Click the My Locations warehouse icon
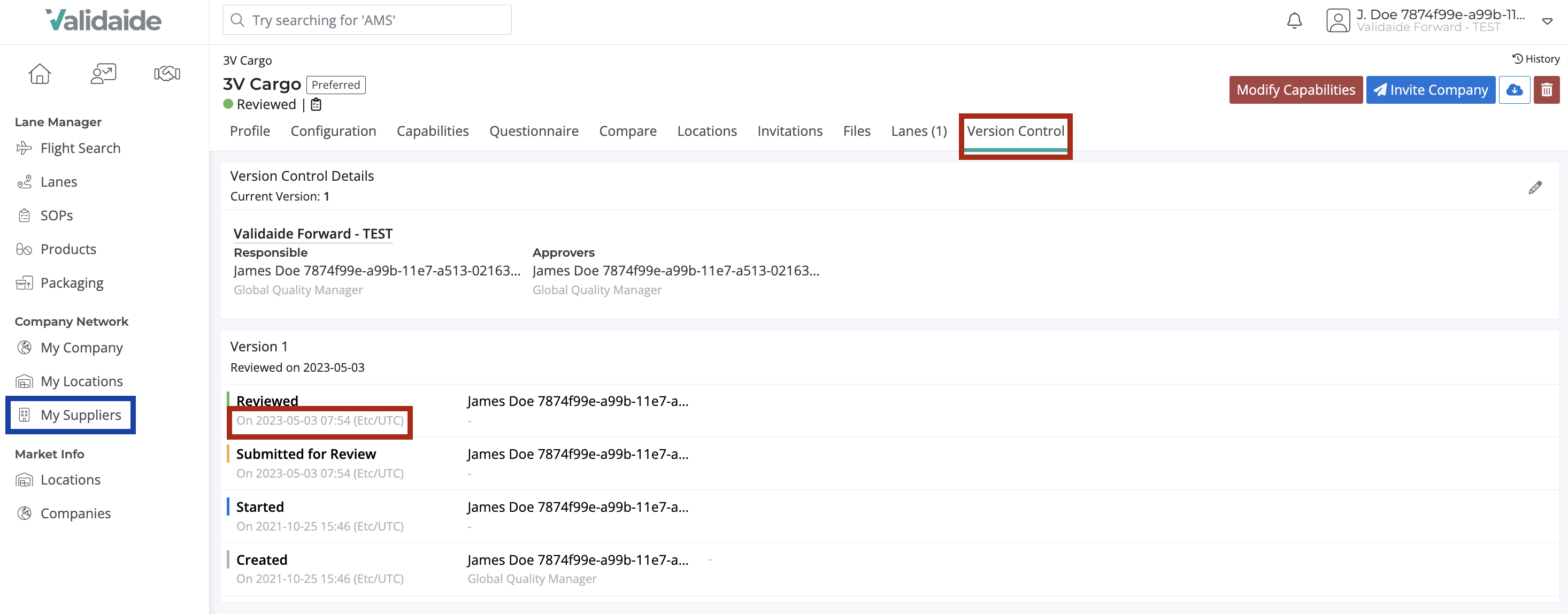1568x614 pixels. click(24, 381)
